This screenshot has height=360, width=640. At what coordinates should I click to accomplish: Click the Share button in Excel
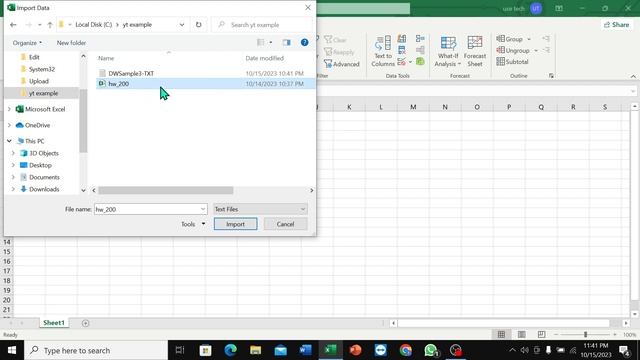616,24
